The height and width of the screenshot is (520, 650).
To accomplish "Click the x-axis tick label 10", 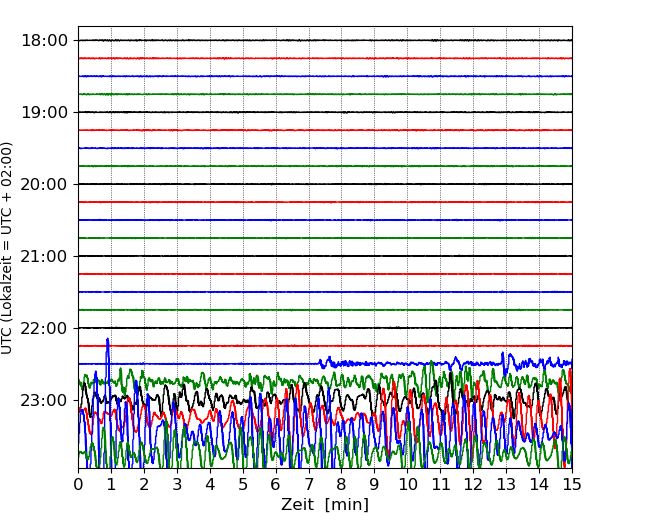I will 407,484.
